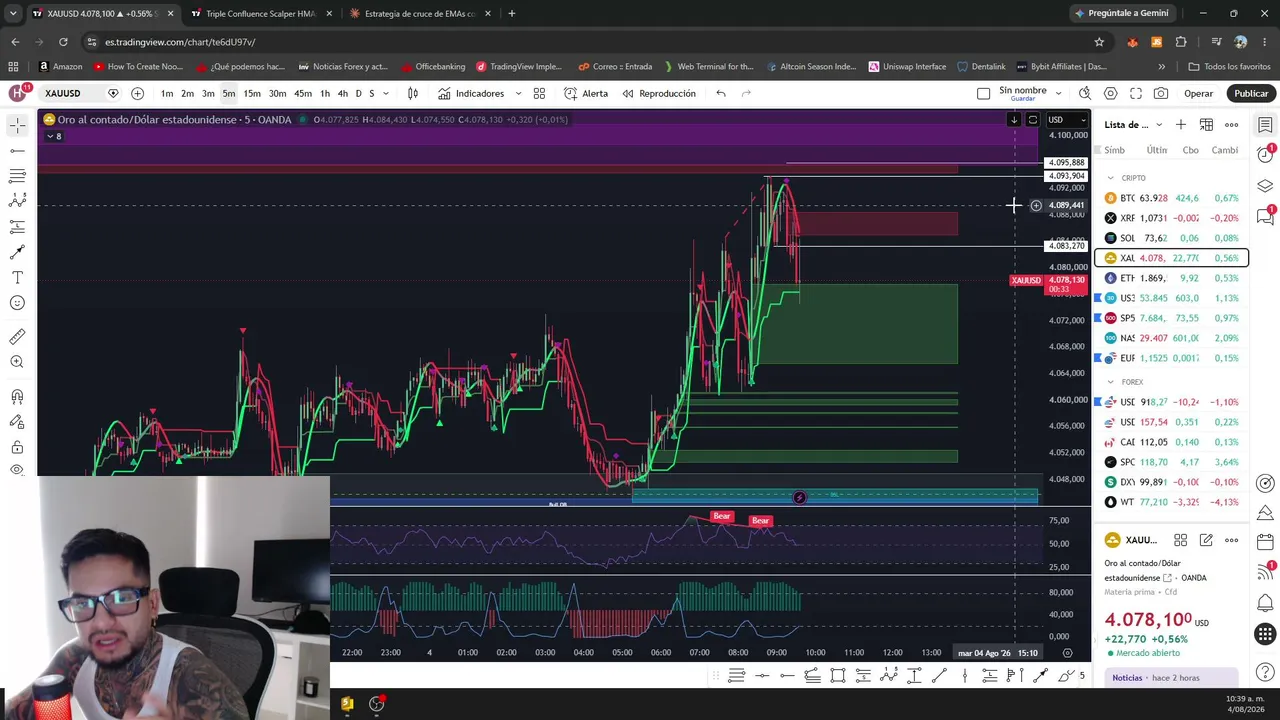
Task: Open the Indicadores panel
Action: [x=471, y=93]
